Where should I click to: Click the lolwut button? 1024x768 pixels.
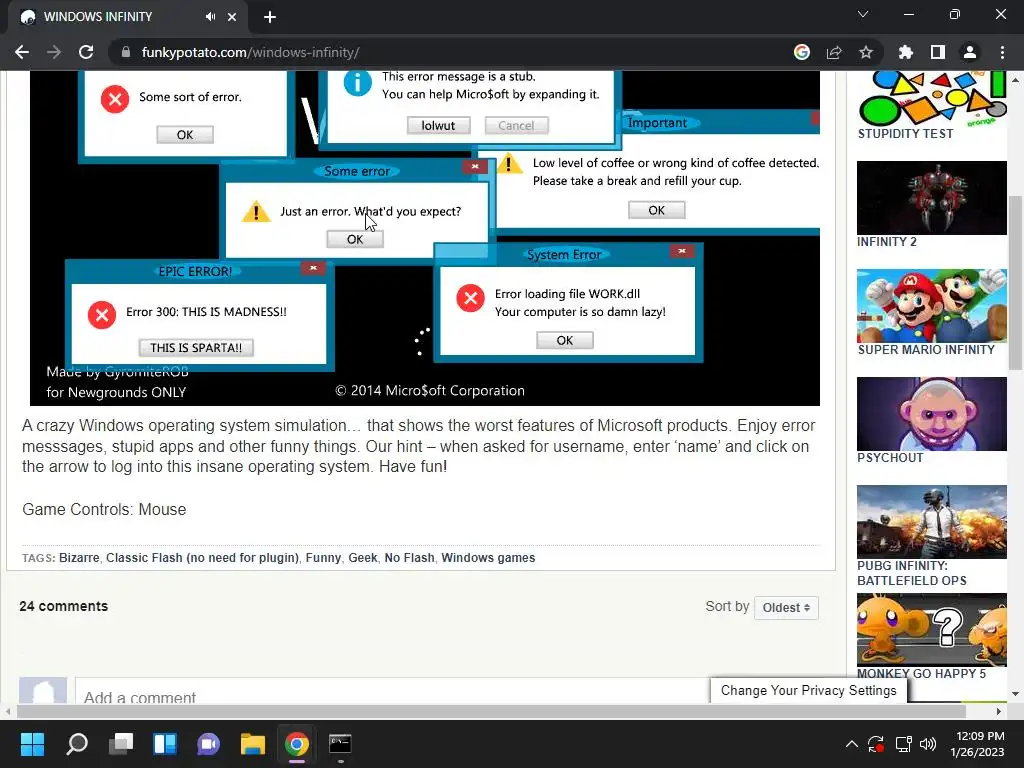438,125
